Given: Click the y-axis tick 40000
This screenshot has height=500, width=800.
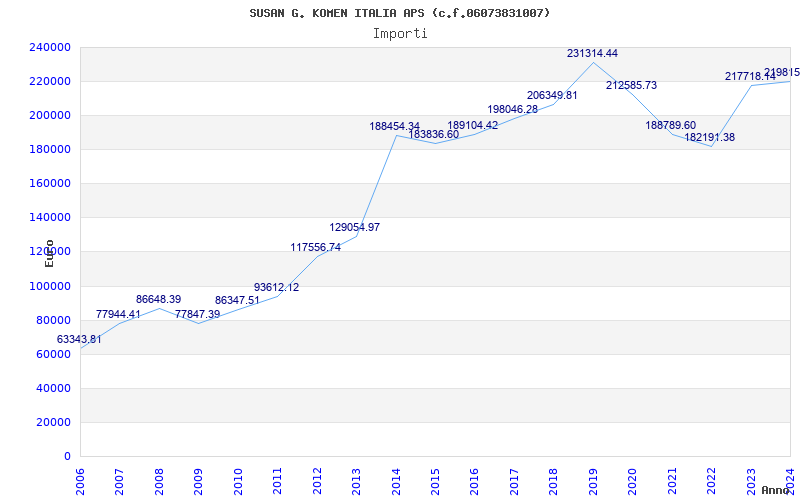Looking at the screenshot, I should pyautogui.click(x=56, y=388).
